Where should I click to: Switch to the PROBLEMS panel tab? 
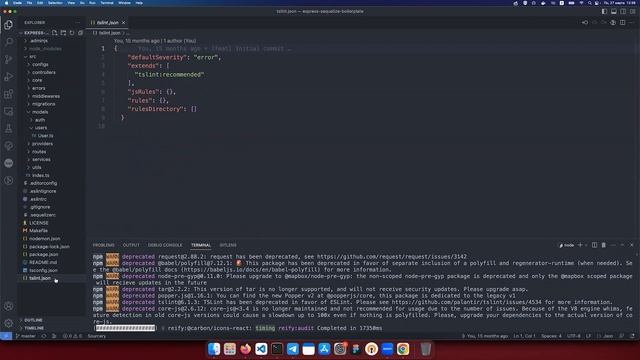tap(104, 245)
